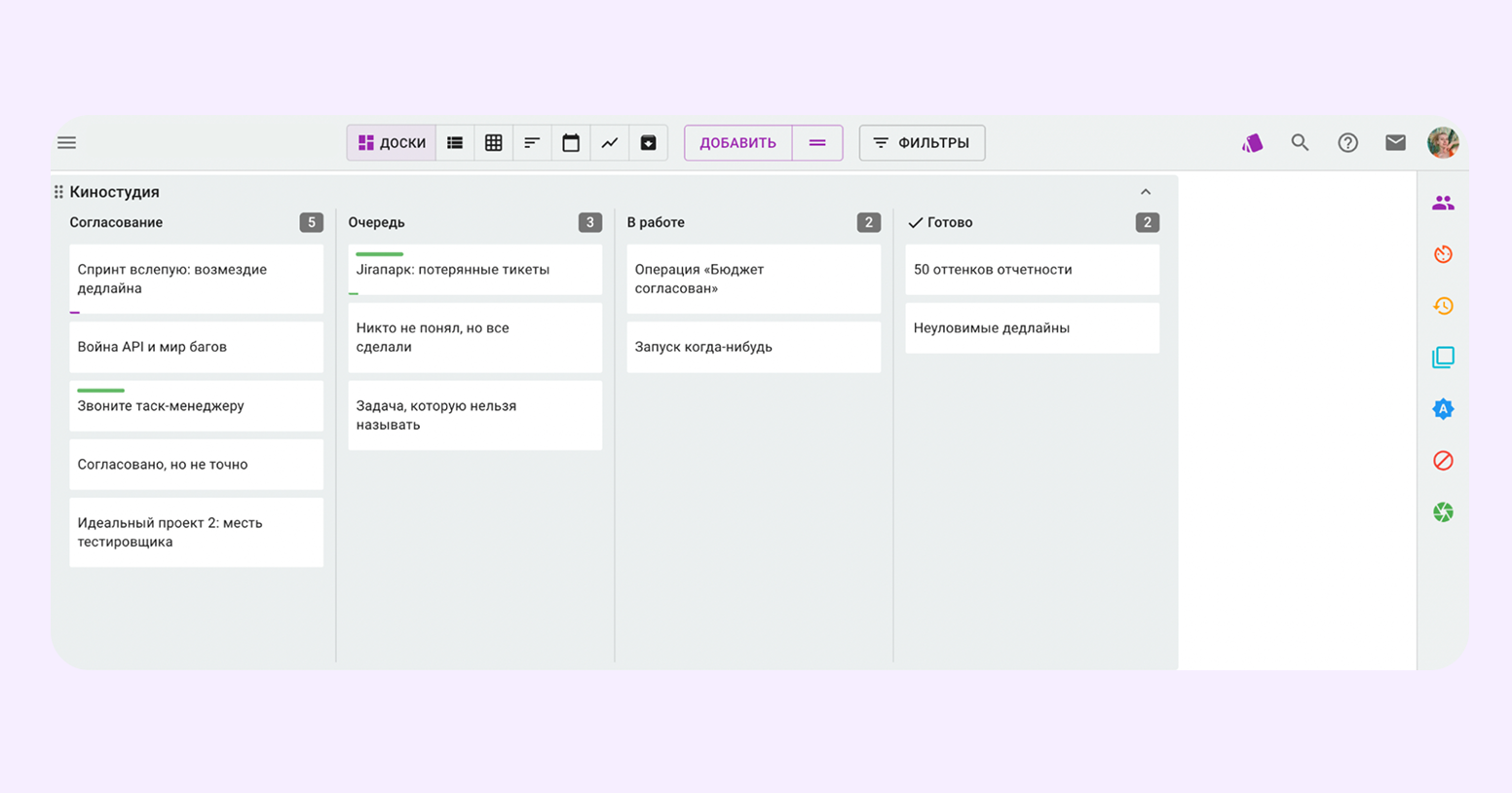Click the count badge 5 in Согласование
Image resolution: width=1512 pixels, height=793 pixels.
click(x=312, y=222)
